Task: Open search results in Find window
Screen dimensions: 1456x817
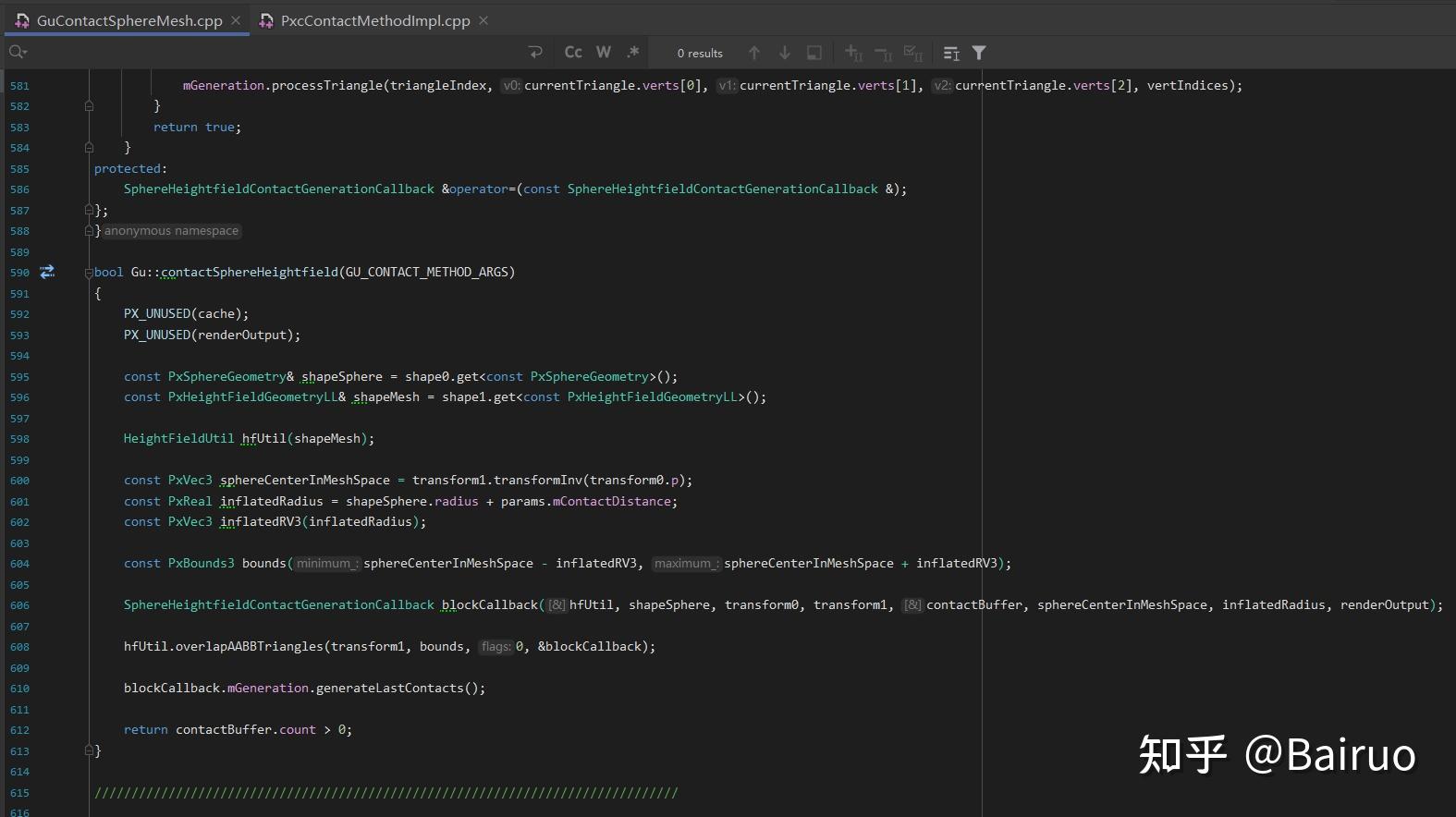Action: [x=814, y=53]
